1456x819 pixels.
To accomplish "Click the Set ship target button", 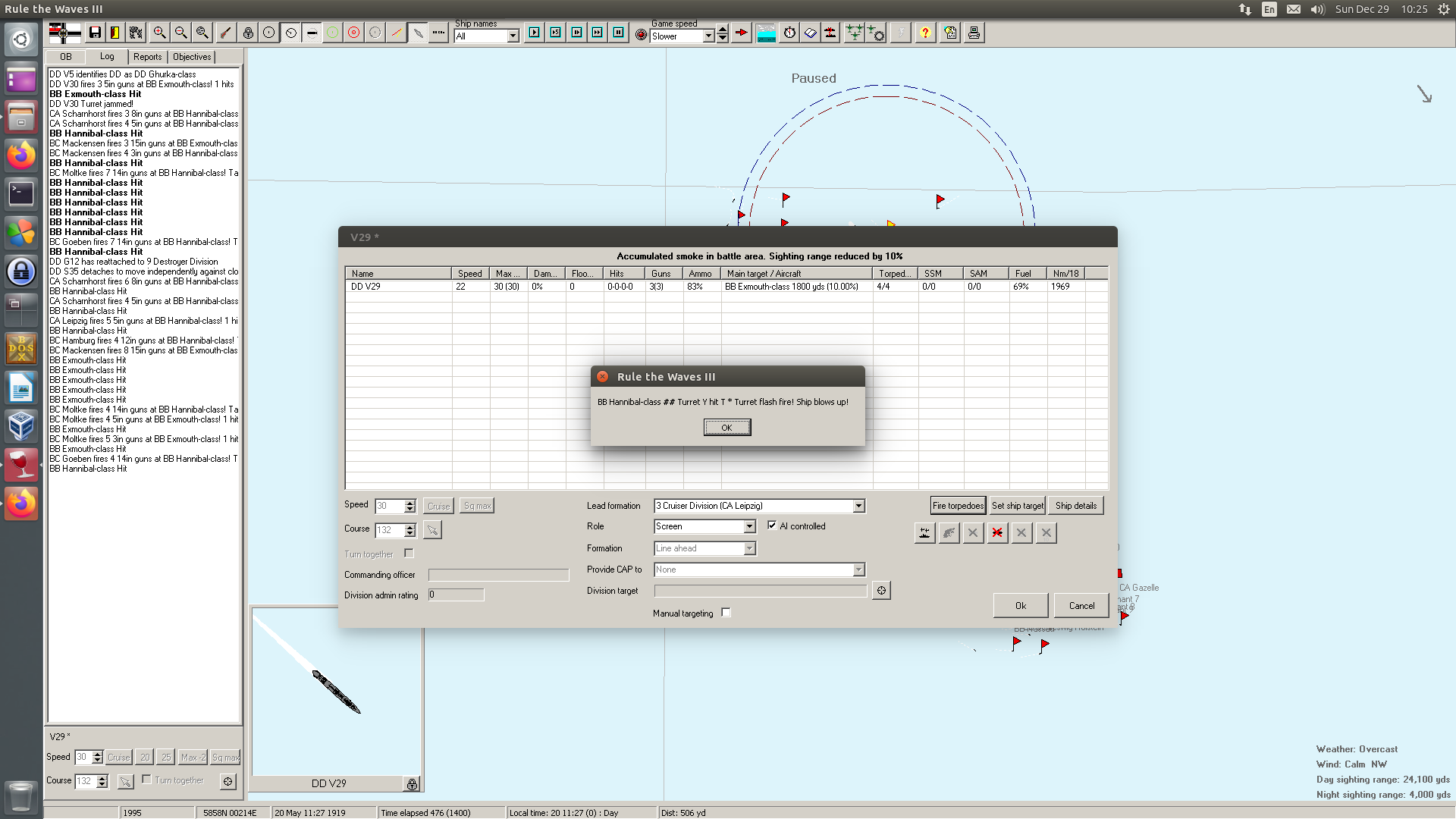I will 1018,506.
